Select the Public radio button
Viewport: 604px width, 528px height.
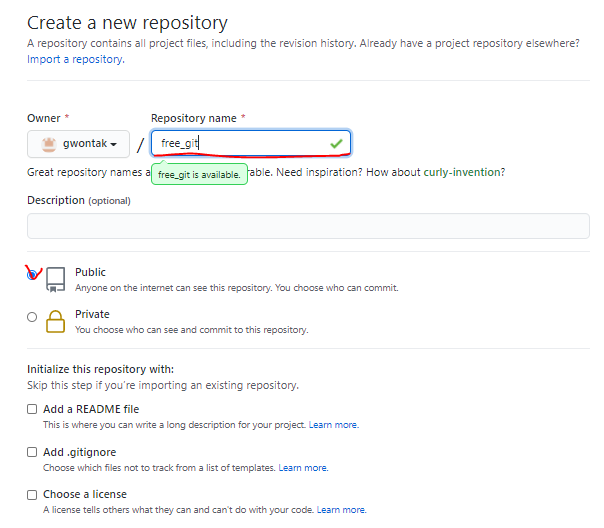32,275
